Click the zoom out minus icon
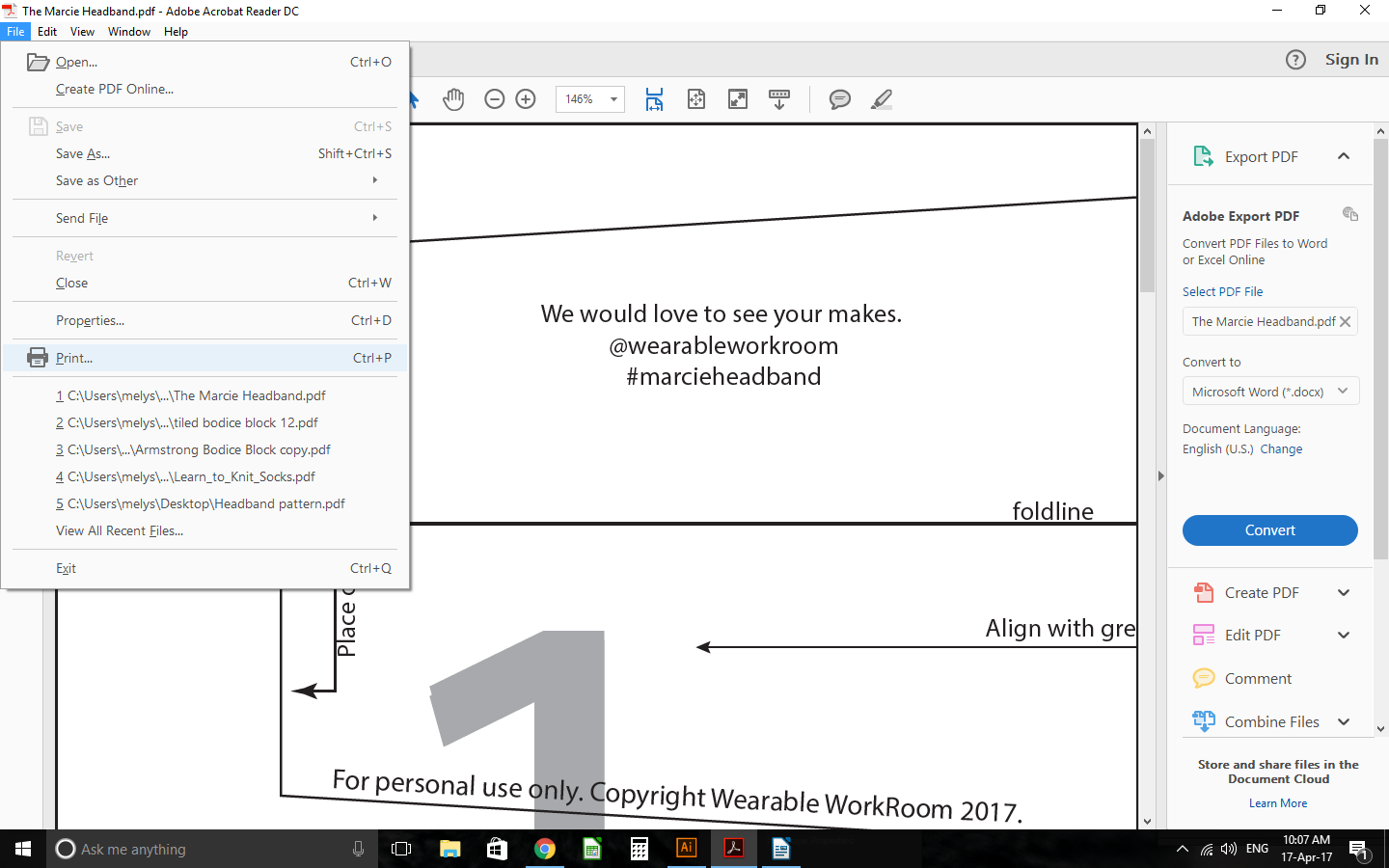Screen dimensions: 1389x868 tap(495, 99)
